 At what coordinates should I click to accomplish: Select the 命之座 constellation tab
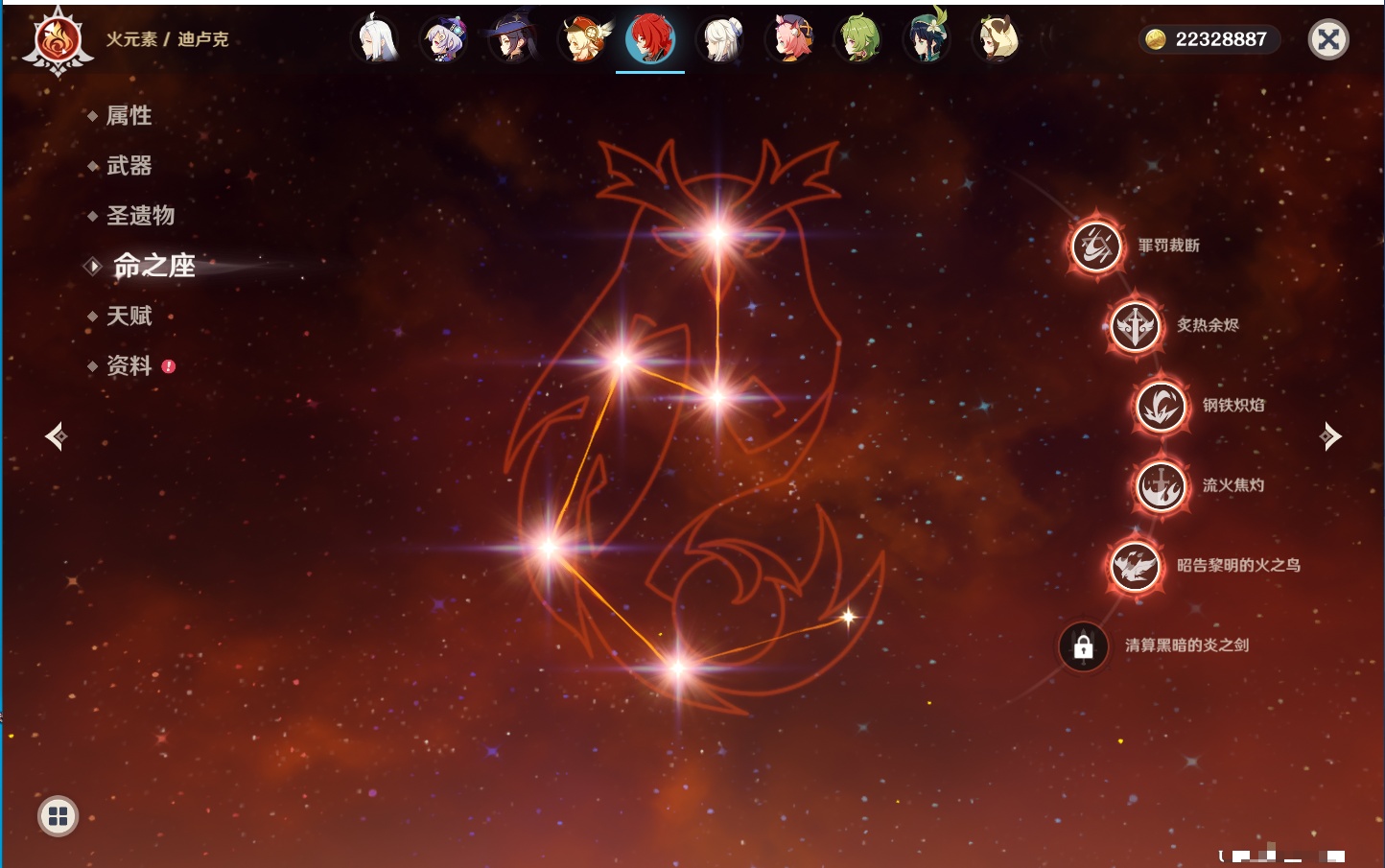pos(153,266)
